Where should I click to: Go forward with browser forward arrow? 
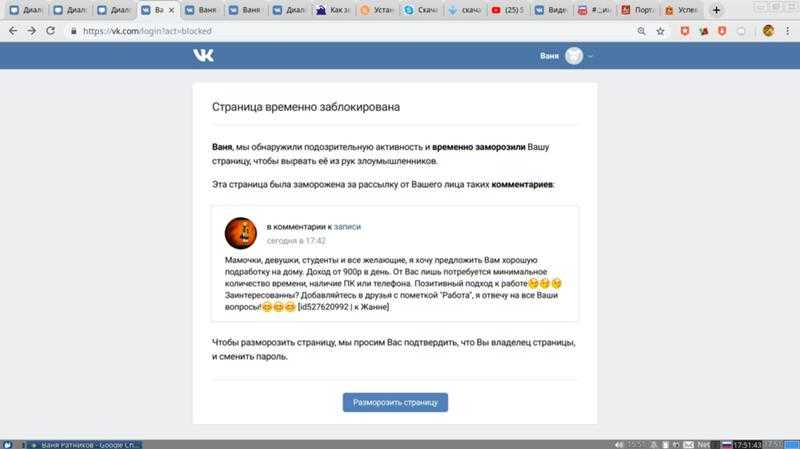32,31
